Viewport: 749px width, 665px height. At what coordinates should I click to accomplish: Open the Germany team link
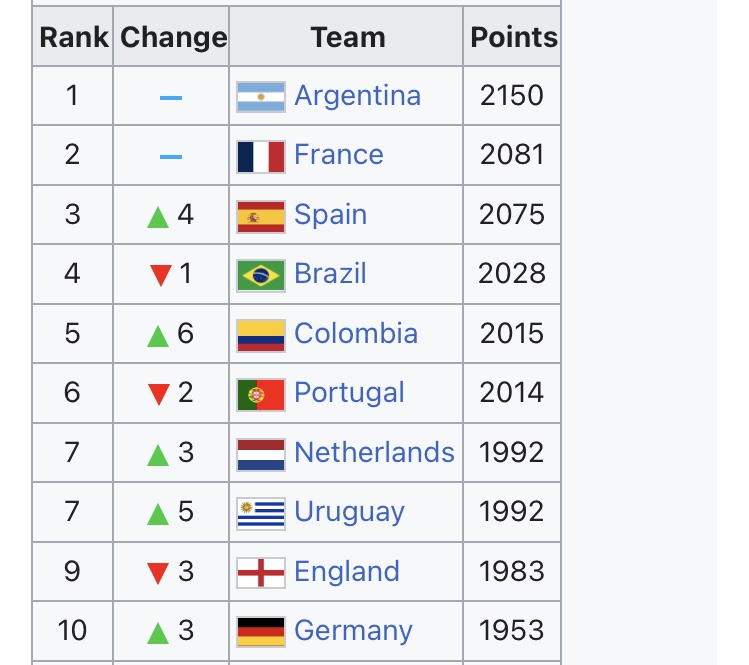click(x=353, y=631)
